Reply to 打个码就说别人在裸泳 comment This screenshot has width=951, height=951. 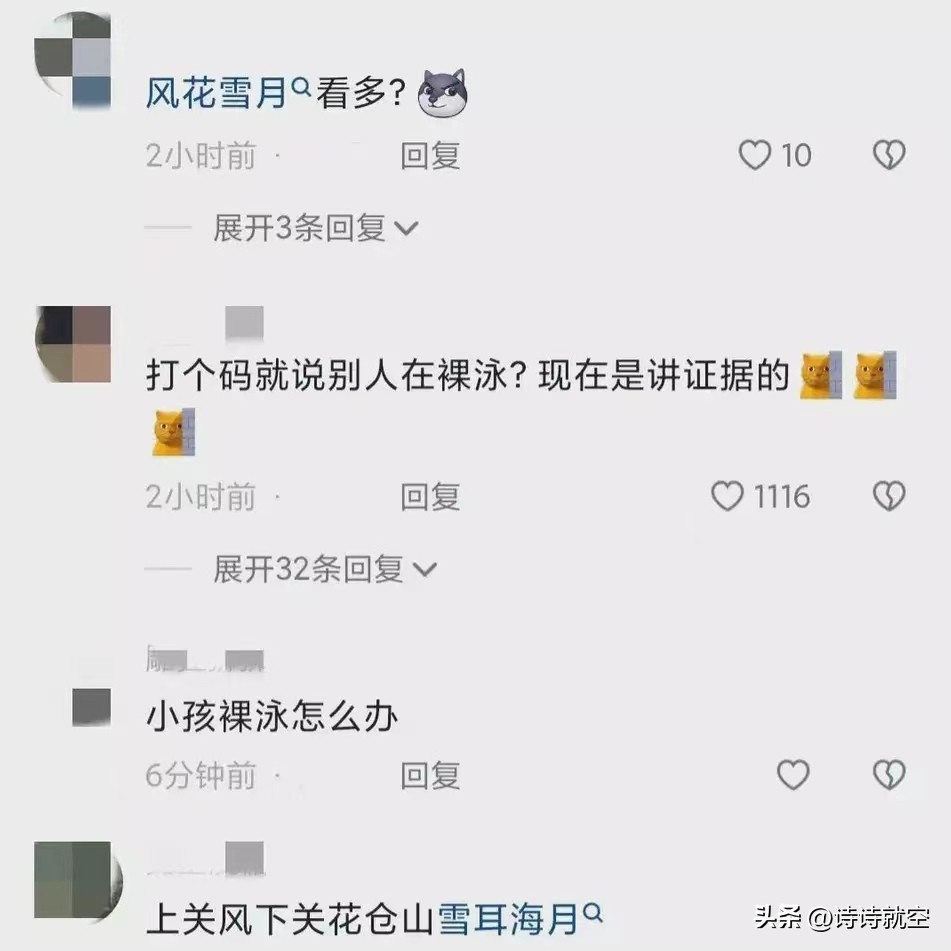(x=430, y=497)
